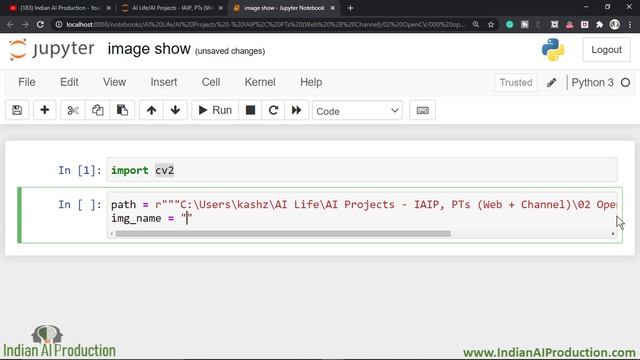Click the Python logo image
Image resolution: width=640 pixels, height=360 pixels.
pos(553,50)
